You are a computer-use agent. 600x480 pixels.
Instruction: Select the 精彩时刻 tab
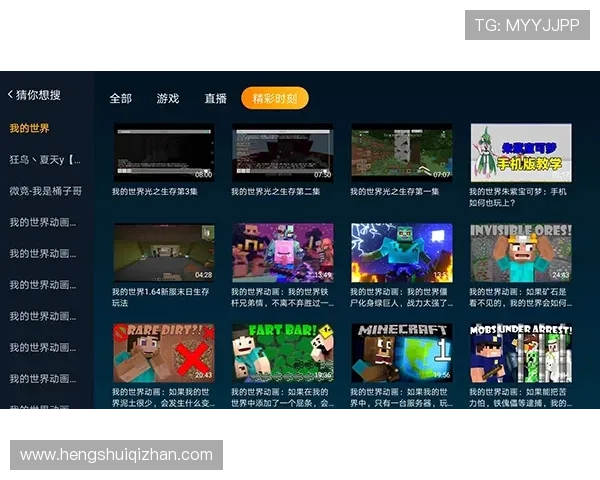coord(275,98)
